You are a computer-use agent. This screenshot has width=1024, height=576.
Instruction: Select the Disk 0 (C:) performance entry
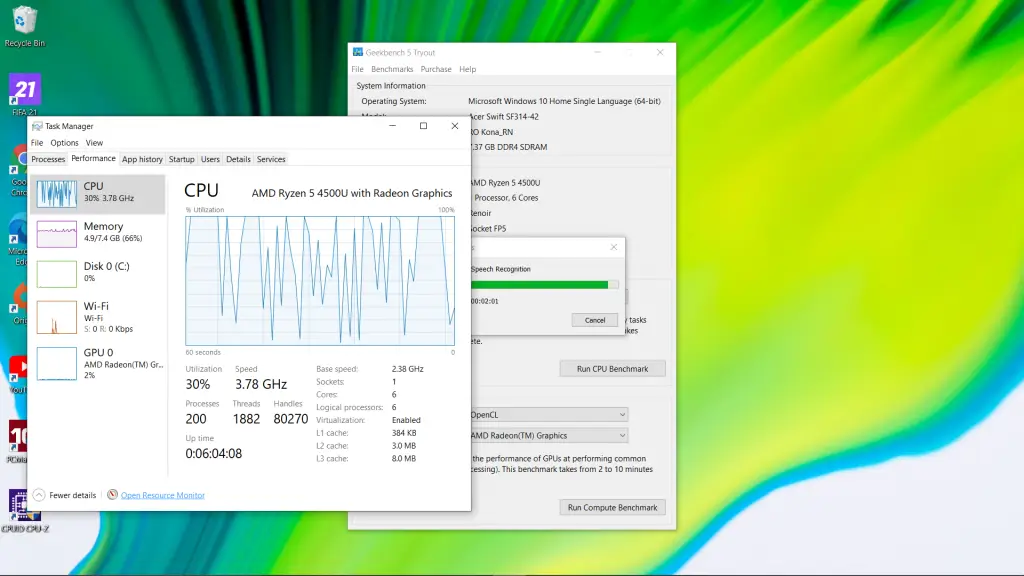coord(98,273)
